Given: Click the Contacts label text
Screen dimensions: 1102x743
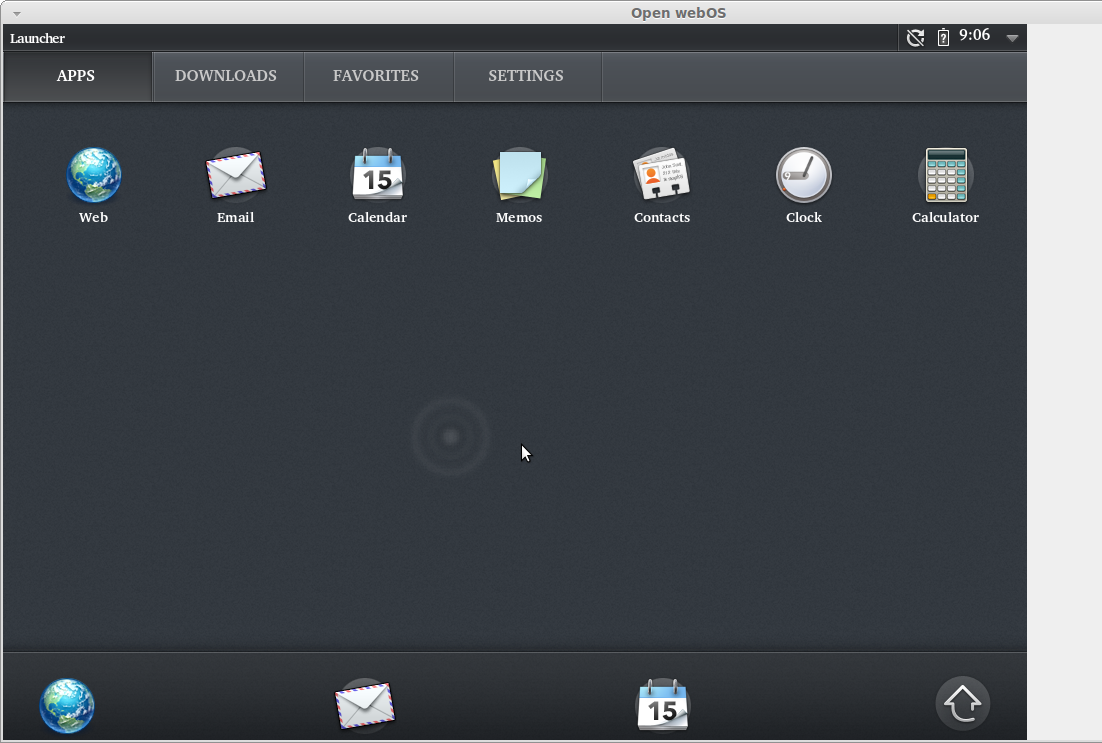Looking at the screenshot, I should click(x=662, y=217).
